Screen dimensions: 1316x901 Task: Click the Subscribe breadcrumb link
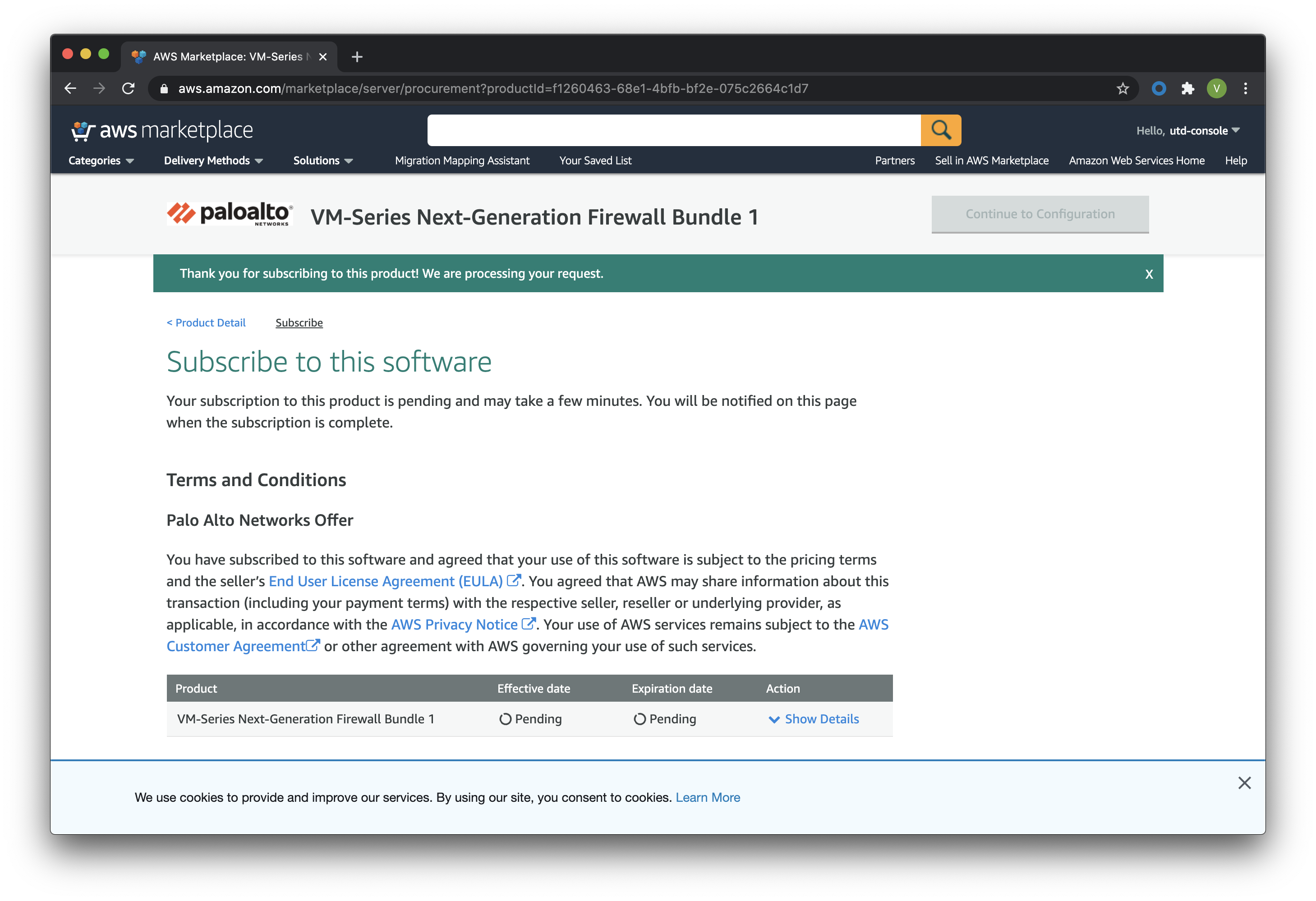point(299,323)
